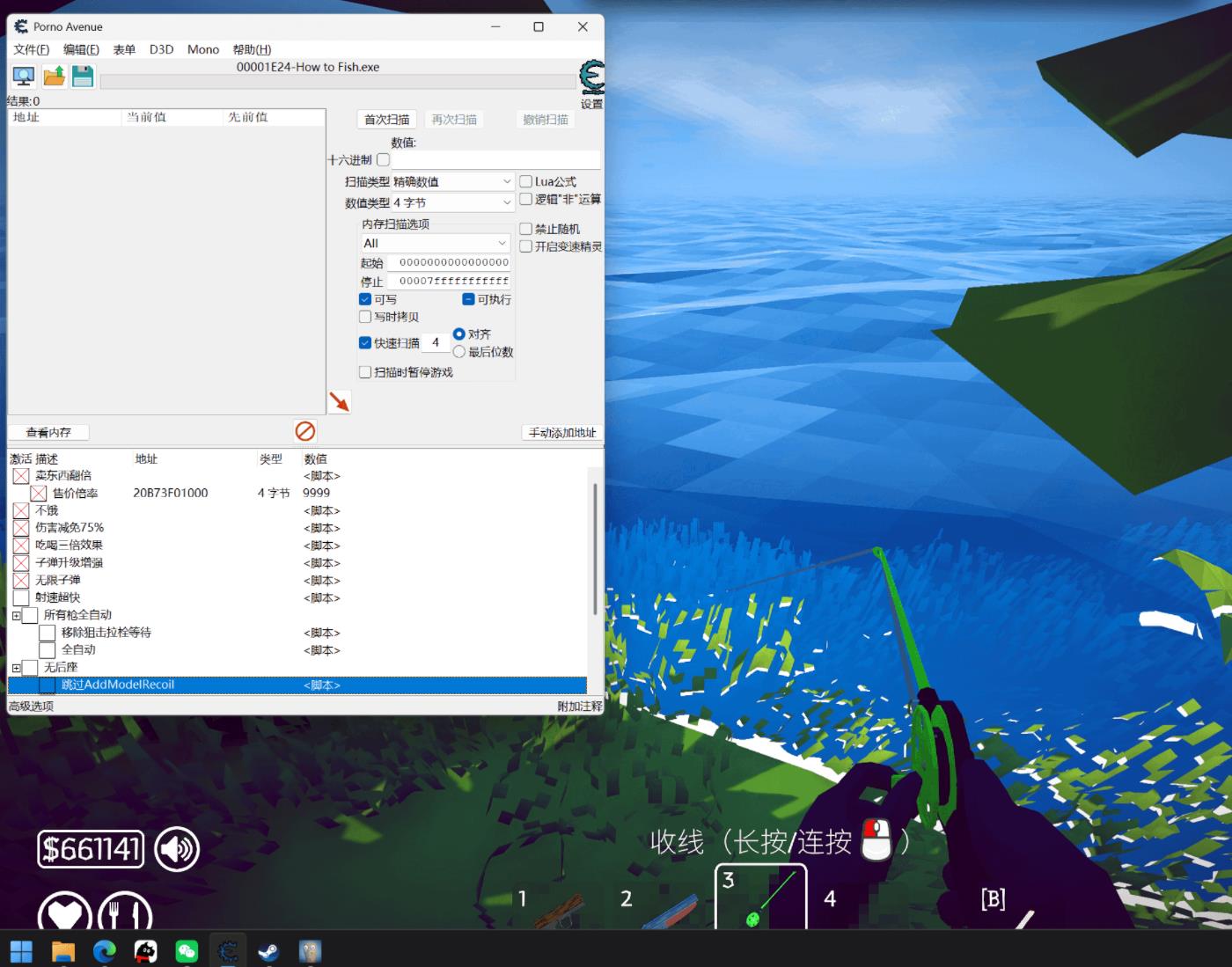Deactivate the 不饿 script checkbox

click(x=21, y=510)
